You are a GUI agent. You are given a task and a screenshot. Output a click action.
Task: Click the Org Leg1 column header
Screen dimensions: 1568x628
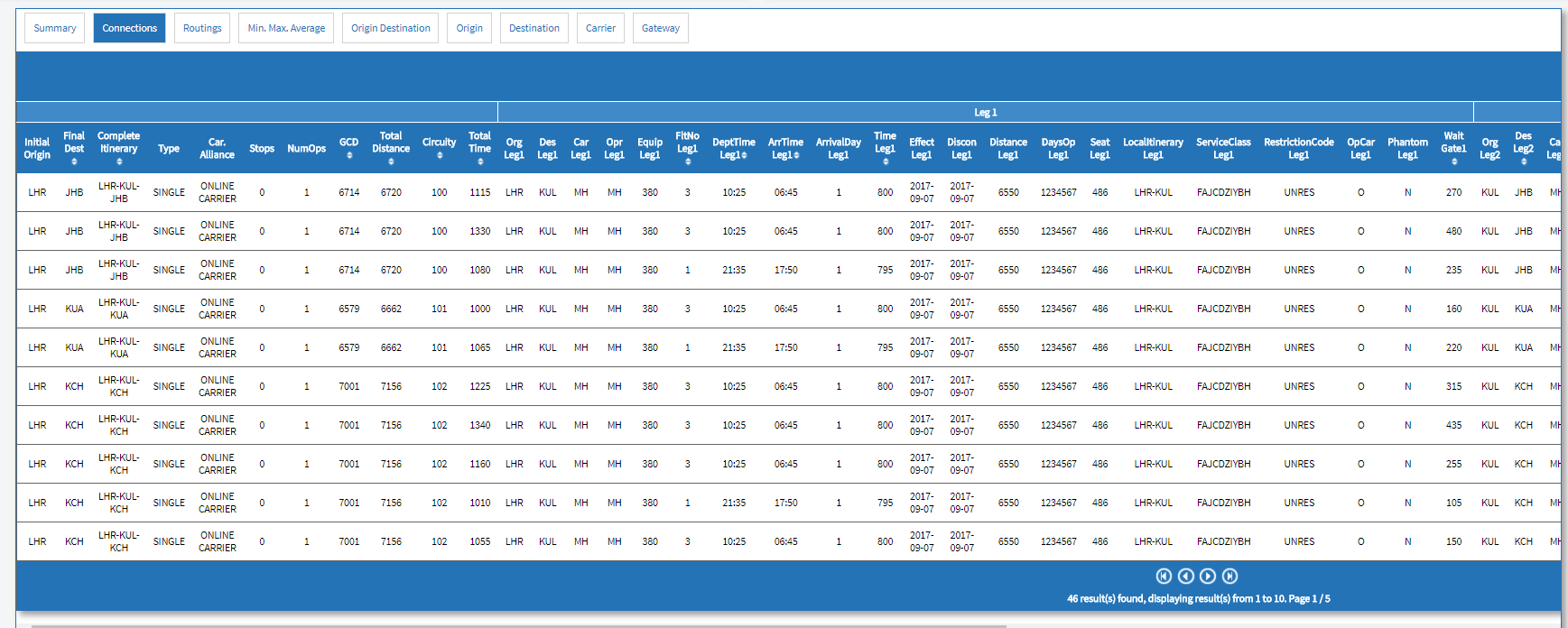(x=515, y=148)
